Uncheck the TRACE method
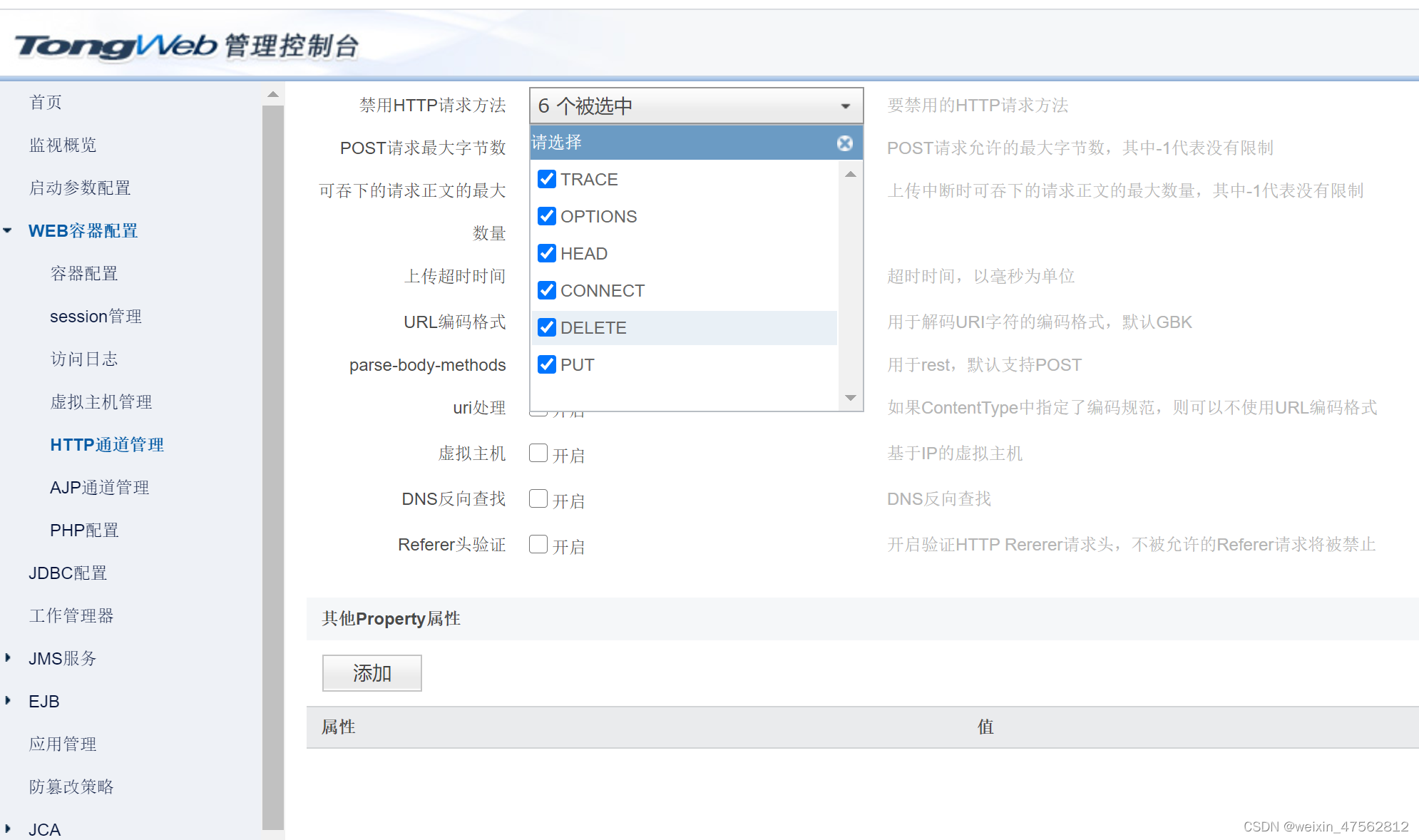The height and width of the screenshot is (840, 1419). 547,179
